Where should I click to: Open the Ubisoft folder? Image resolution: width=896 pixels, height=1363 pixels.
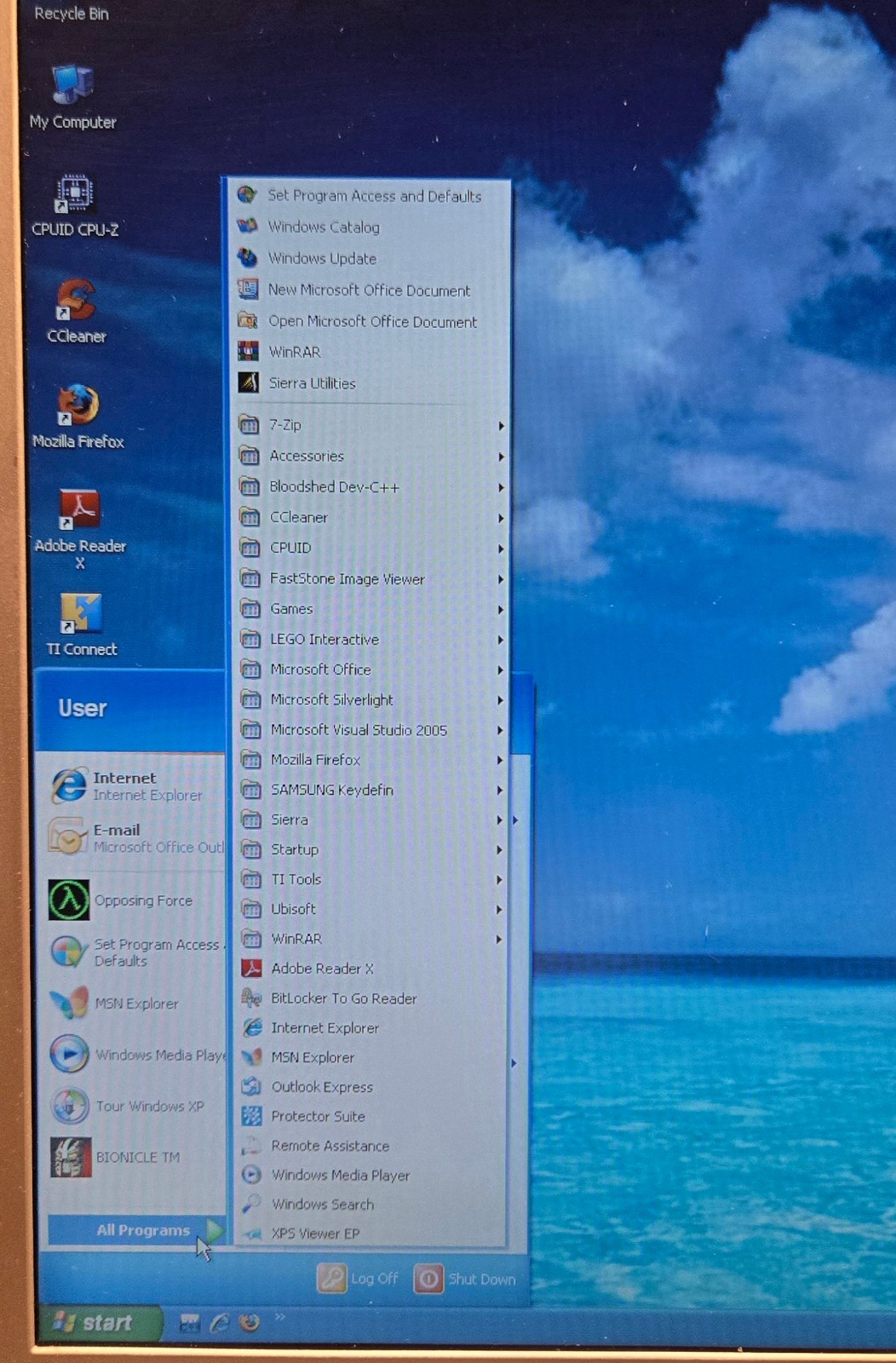coord(371,909)
